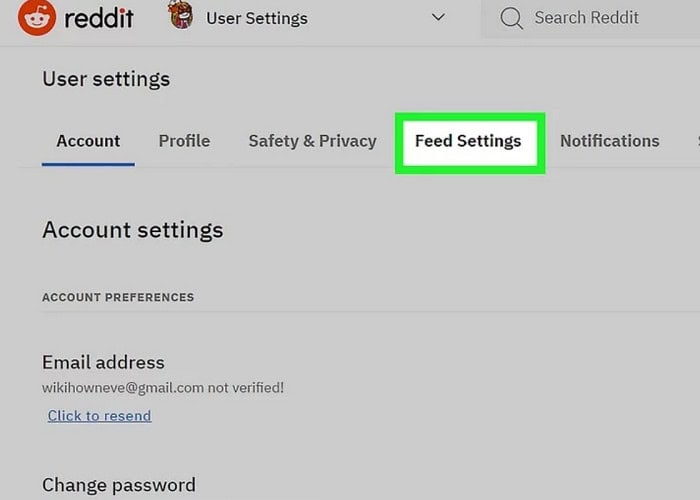The image size is (700, 500).
Task: Focus the Search Reddit field
Action: pyautogui.click(x=591, y=18)
